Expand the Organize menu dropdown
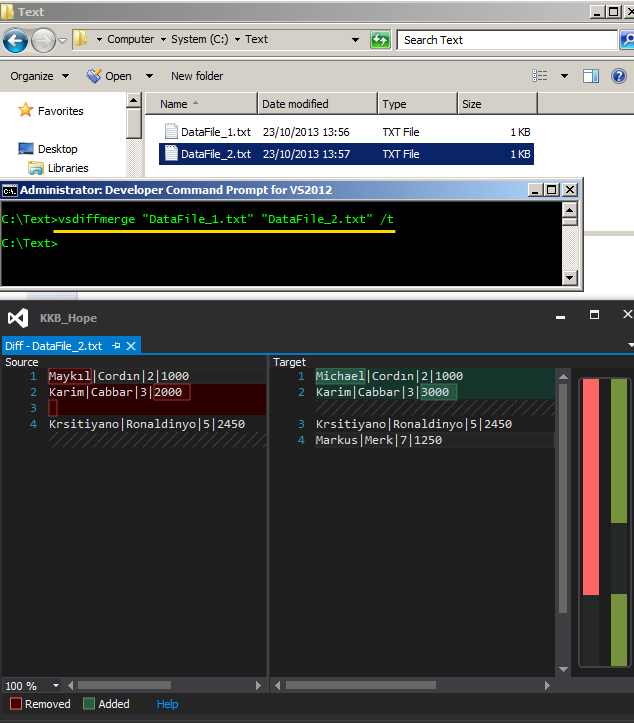The width and height of the screenshot is (634, 723). pyautogui.click(x=40, y=76)
